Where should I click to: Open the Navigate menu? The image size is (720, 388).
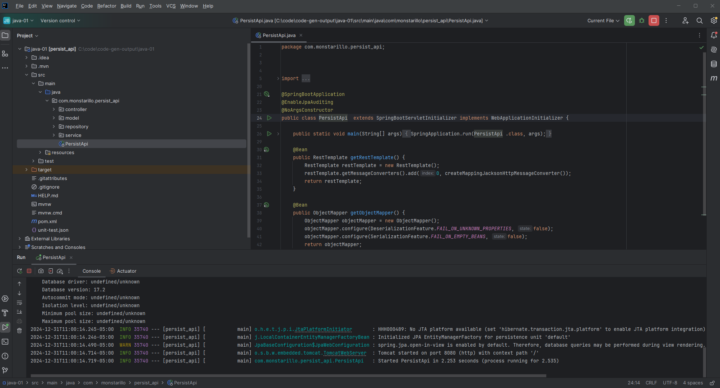pyautogui.click(x=67, y=6)
